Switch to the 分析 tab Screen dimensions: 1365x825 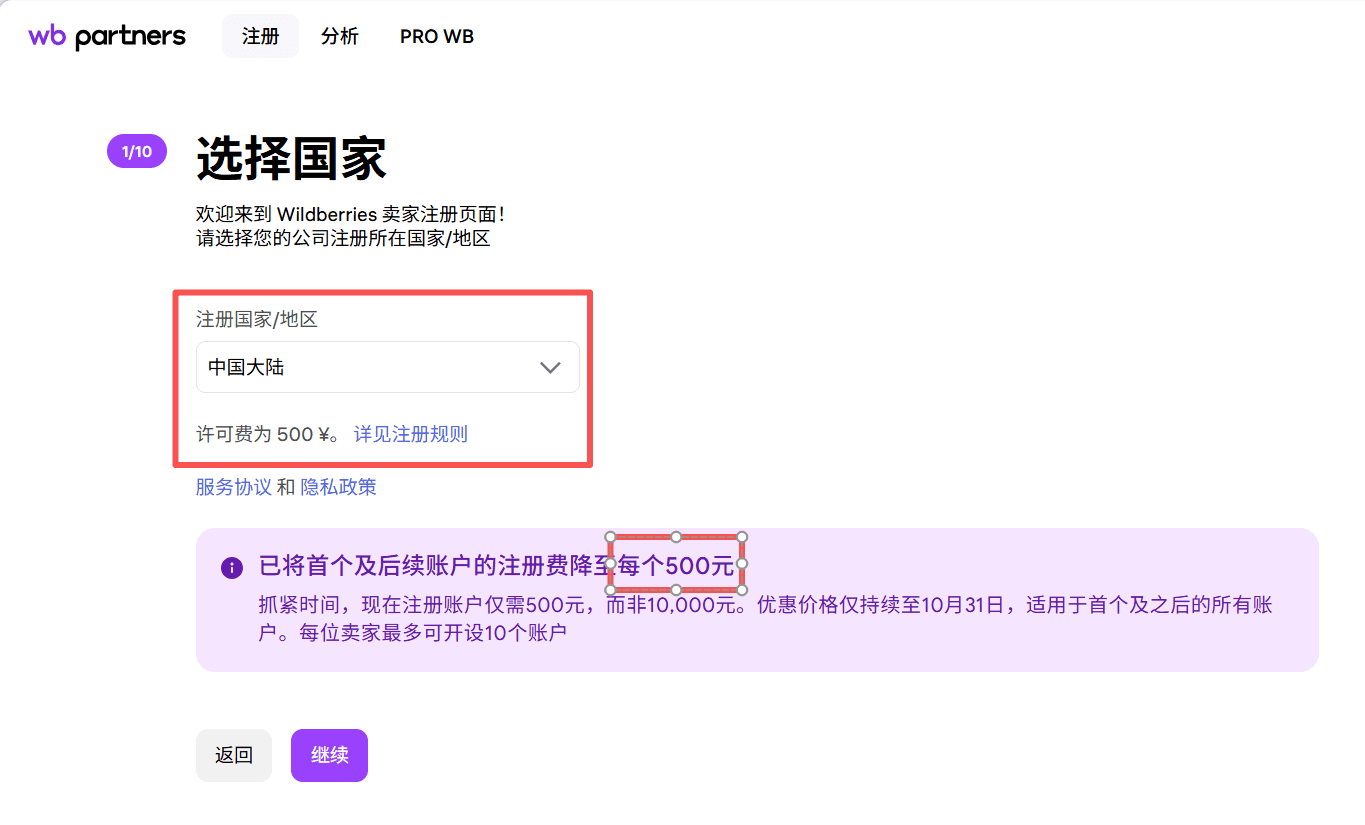(340, 36)
